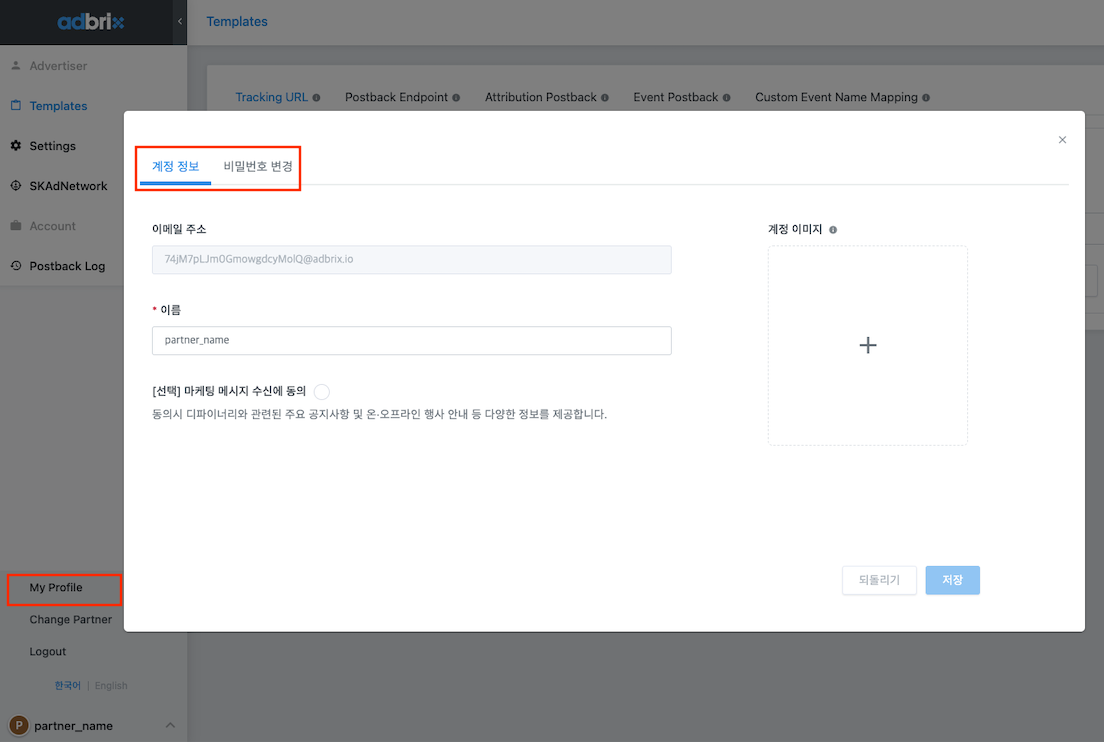Screen dimensions: 1104x742
Task: Click the Settings gear icon
Action: point(16,146)
